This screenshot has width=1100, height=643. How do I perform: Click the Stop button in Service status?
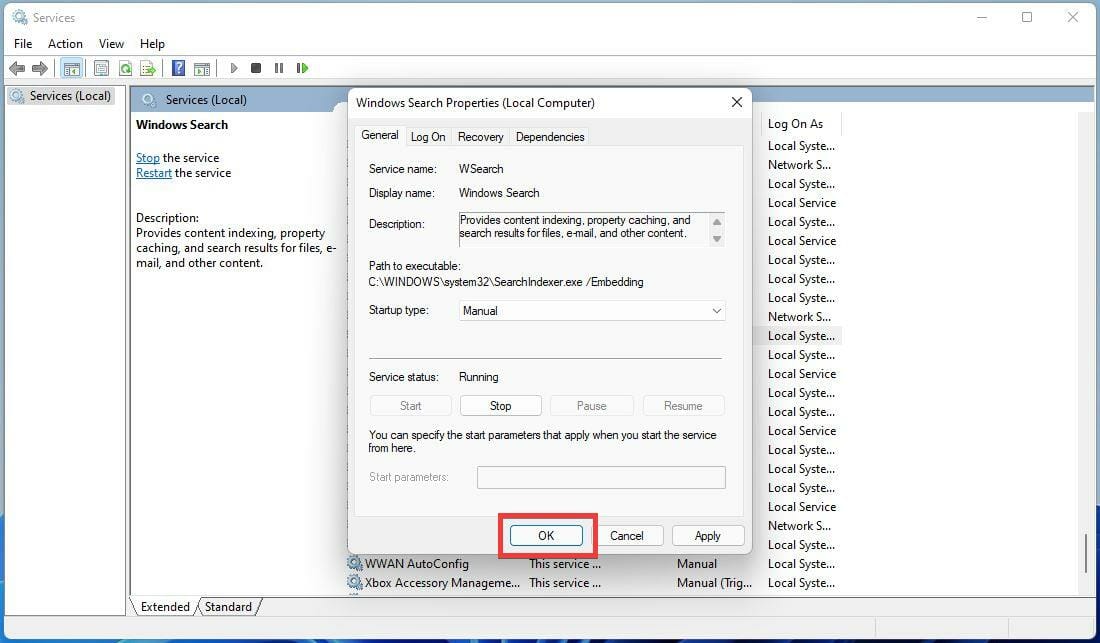[x=500, y=406]
